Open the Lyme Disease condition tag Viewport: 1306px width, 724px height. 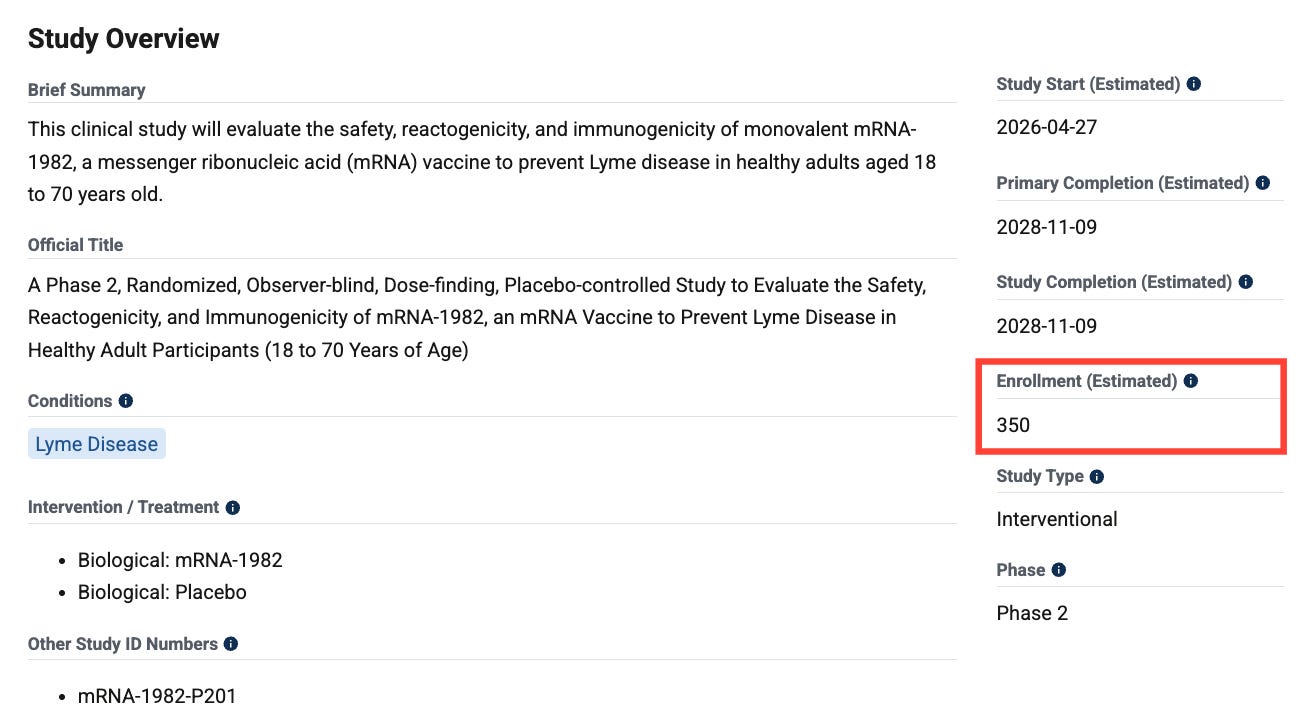[x=97, y=444]
